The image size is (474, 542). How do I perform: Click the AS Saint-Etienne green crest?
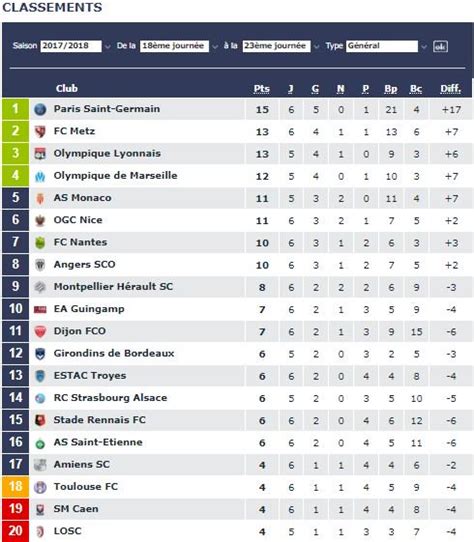(40, 443)
